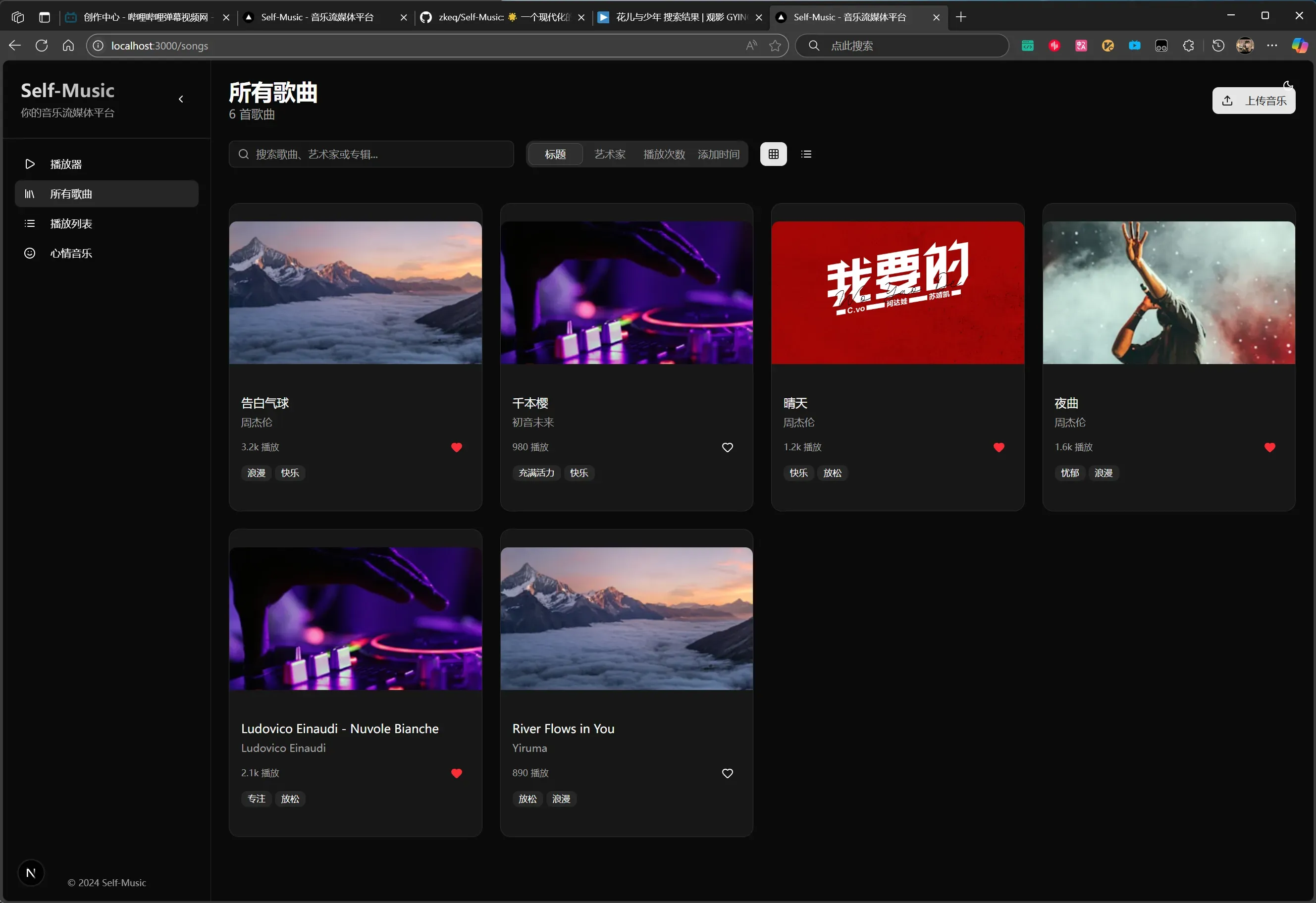This screenshot has width=1316, height=903.
Task: Open the 播放器 player page
Action: [x=66, y=164]
